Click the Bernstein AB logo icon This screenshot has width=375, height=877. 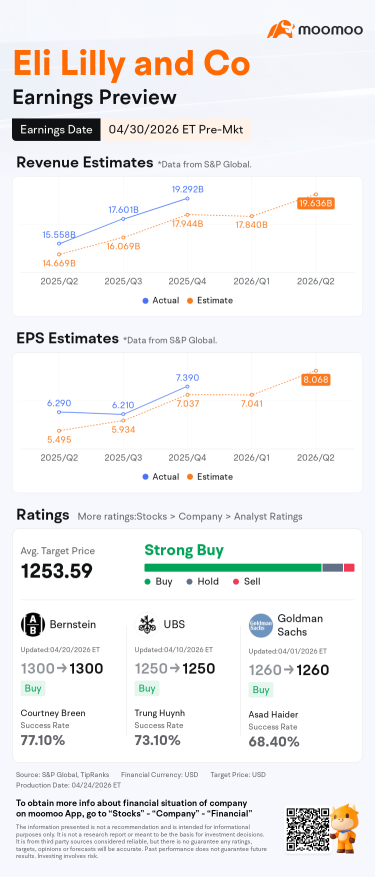point(31,624)
